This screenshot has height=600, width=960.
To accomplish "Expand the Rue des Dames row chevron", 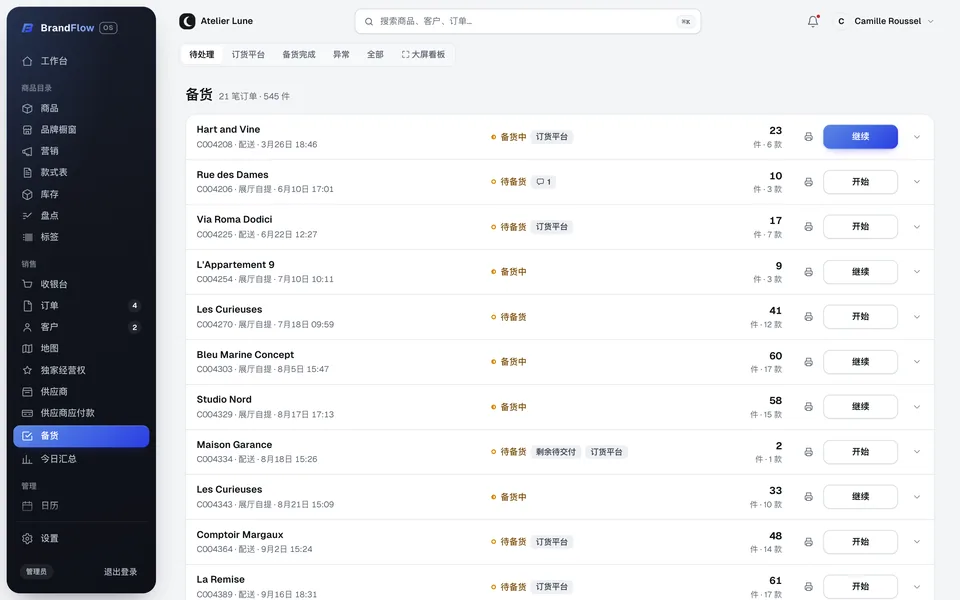I will click(x=917, y=182).
